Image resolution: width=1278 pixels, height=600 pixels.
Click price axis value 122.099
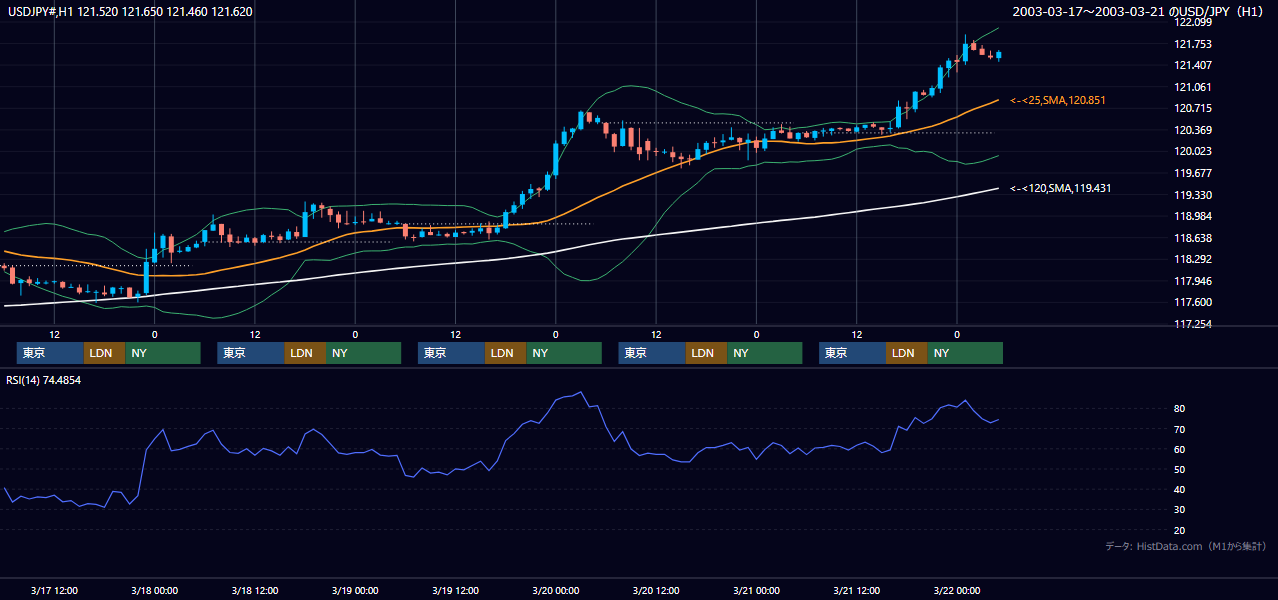coord(1192,22)
